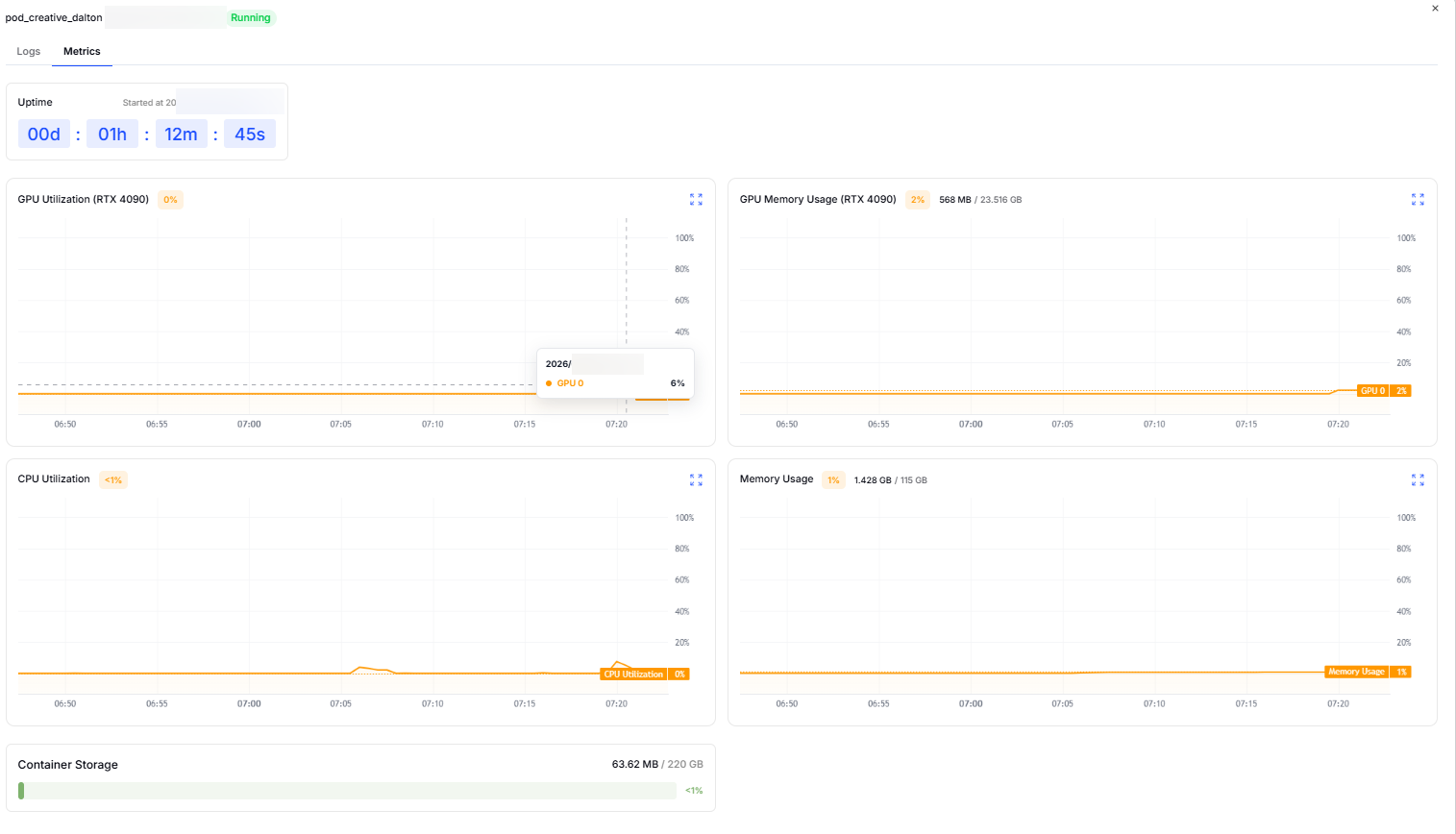1456x834 pixels.
Task: Click the 0% badge beside GPU Utilization
Action: (x=170, y=200)
